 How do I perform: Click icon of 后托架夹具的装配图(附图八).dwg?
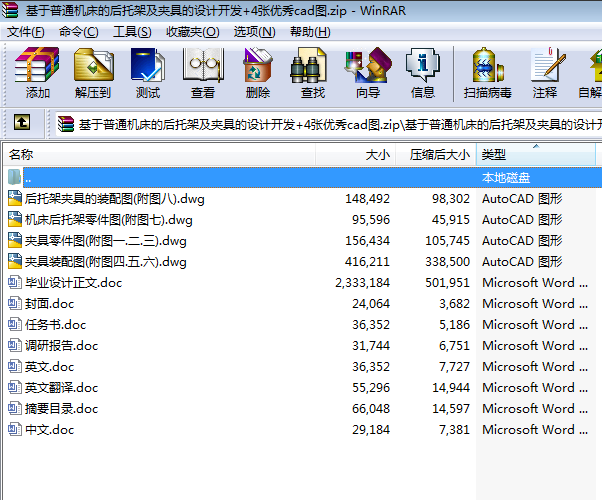(x=15, y=198)
